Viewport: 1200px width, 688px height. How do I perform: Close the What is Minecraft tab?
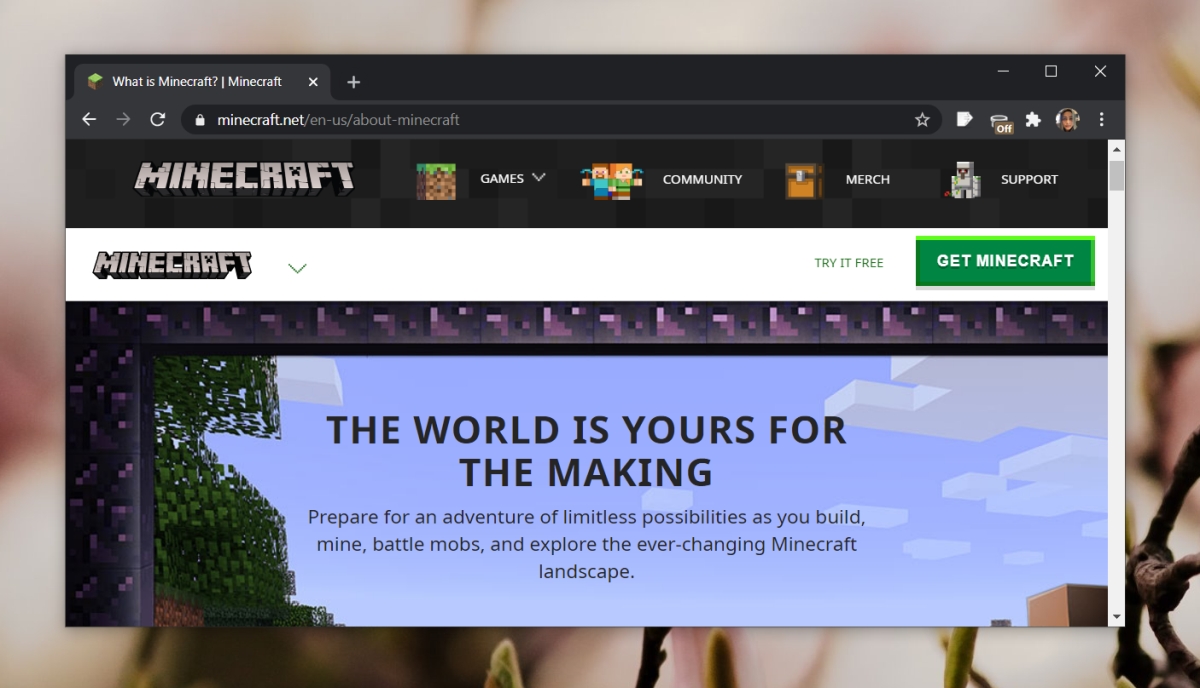point(313,82)
